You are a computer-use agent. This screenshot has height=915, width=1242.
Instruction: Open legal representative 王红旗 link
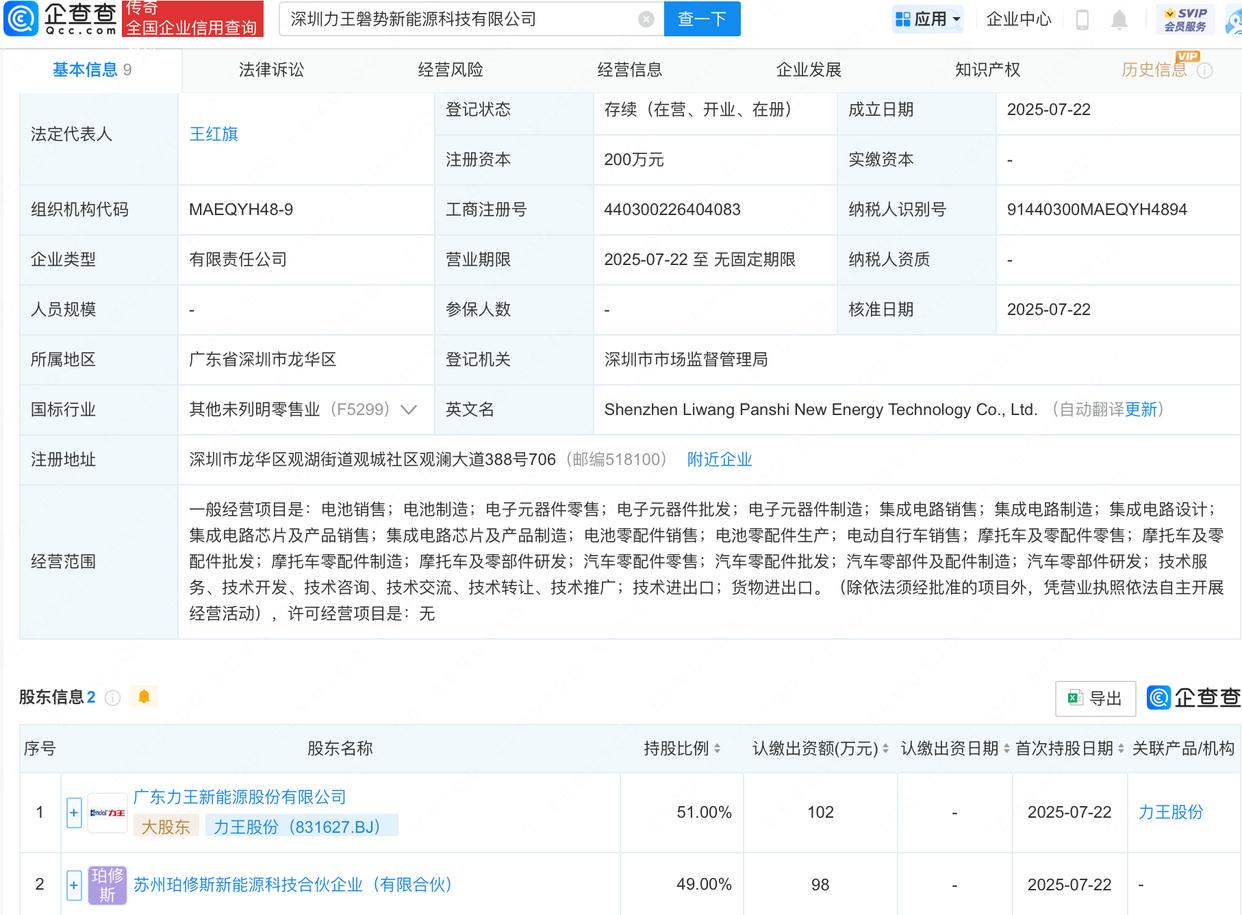pos(214,134)
